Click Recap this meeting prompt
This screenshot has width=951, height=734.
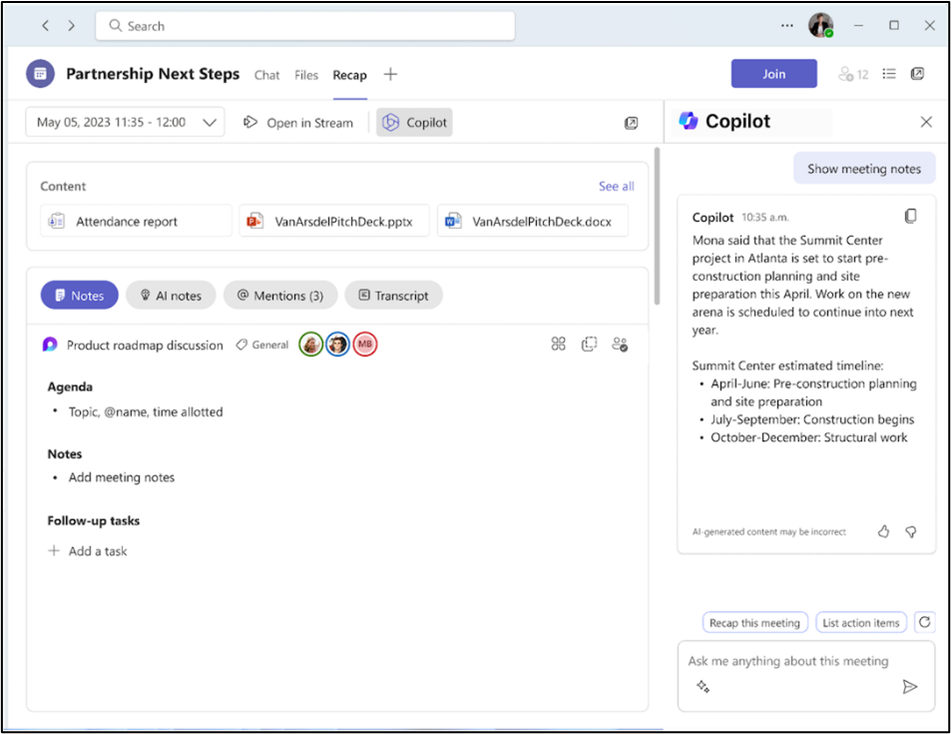coord(755,622)
